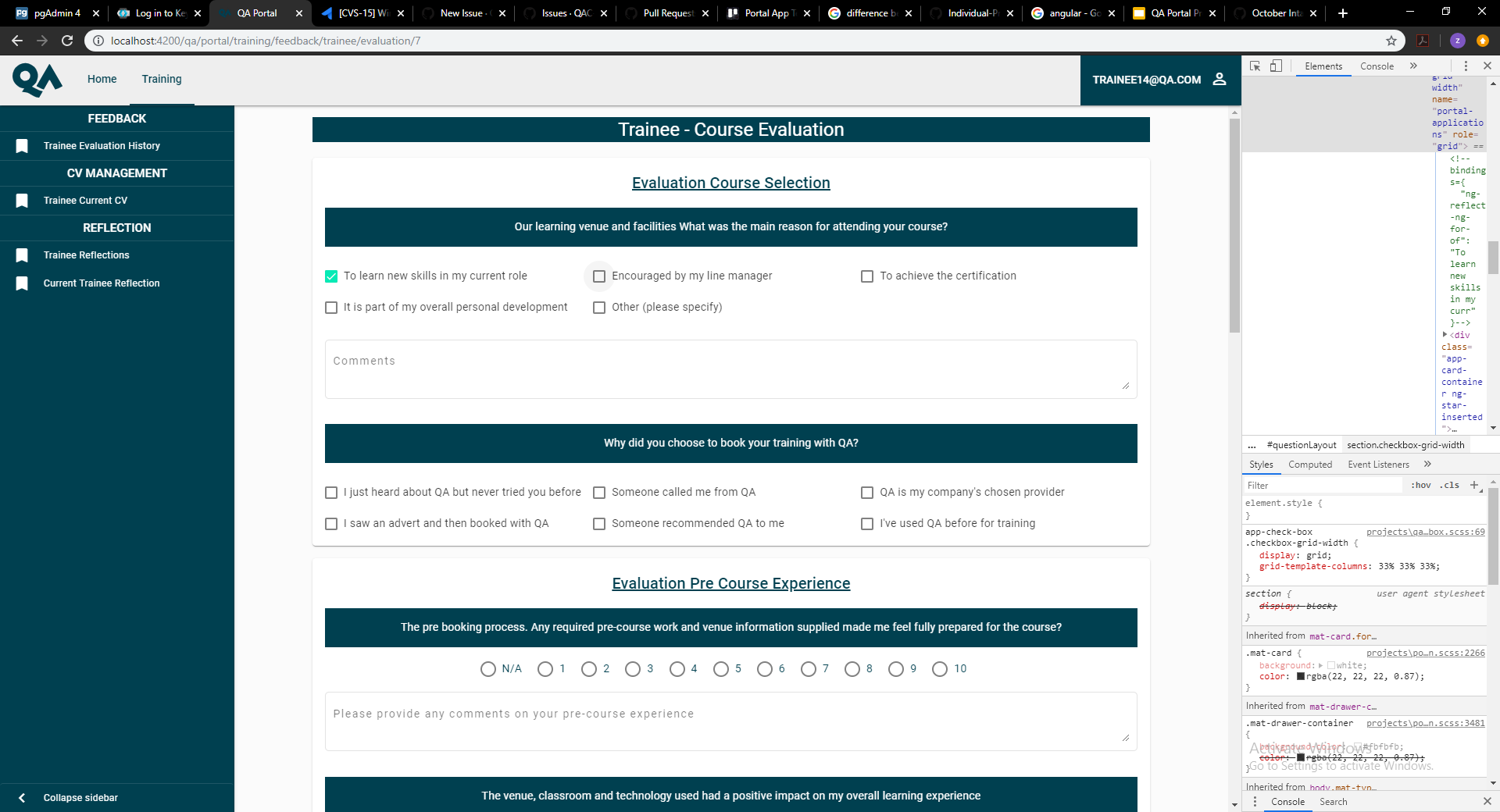The width and height of the screenshot is (1500, 812).
Task: Click the bookmark icon beside Current Trainee Reflection
Action: 22,283
